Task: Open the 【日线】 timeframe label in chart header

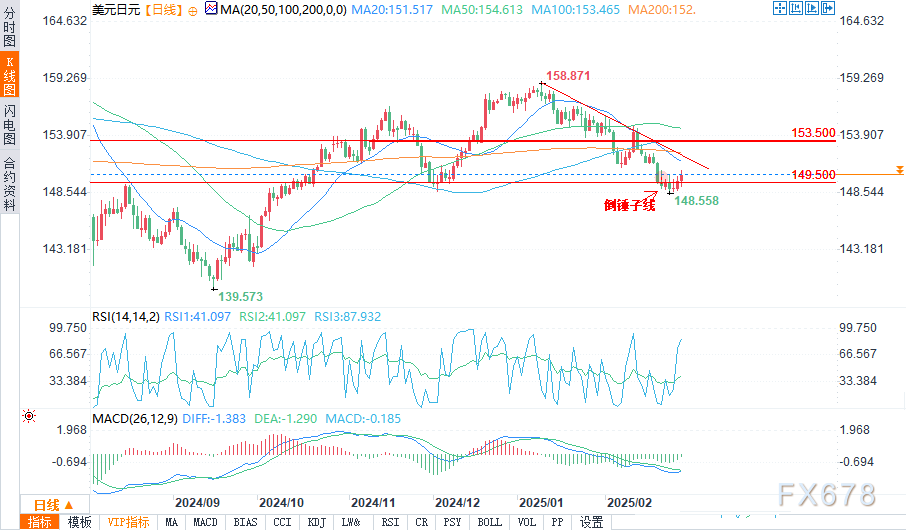Action: tap(163, 9)
